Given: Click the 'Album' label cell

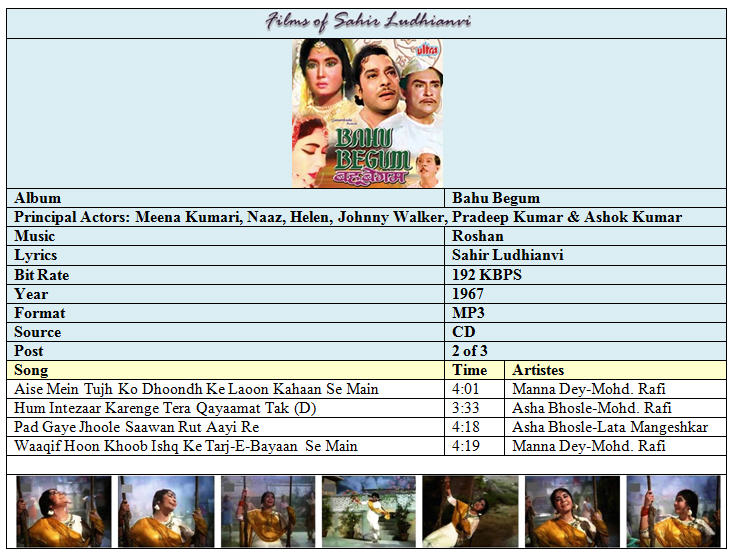Looking at the screenshot, I should tap(225, 198).
